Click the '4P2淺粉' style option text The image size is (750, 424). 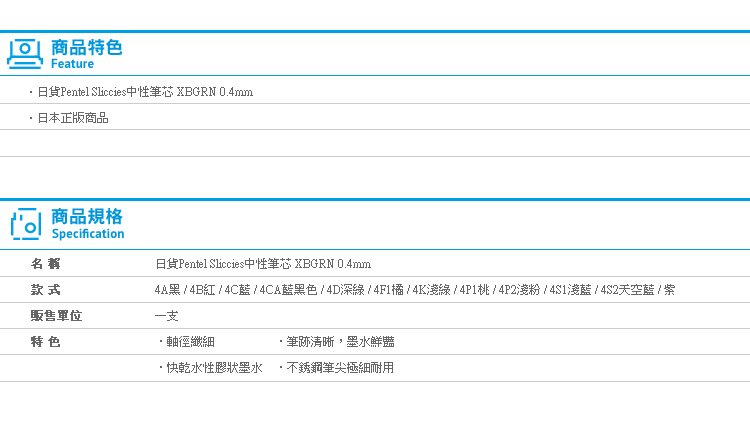[519, 290]
